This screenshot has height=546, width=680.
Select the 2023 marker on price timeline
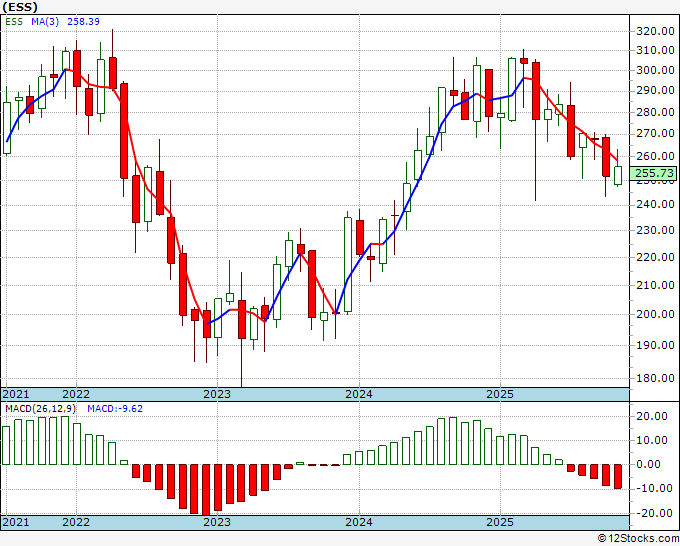(x=217, y=394)
